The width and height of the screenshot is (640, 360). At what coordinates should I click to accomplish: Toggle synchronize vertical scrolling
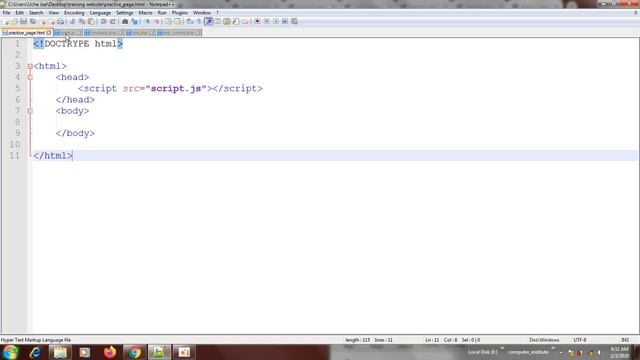(168, 21)
